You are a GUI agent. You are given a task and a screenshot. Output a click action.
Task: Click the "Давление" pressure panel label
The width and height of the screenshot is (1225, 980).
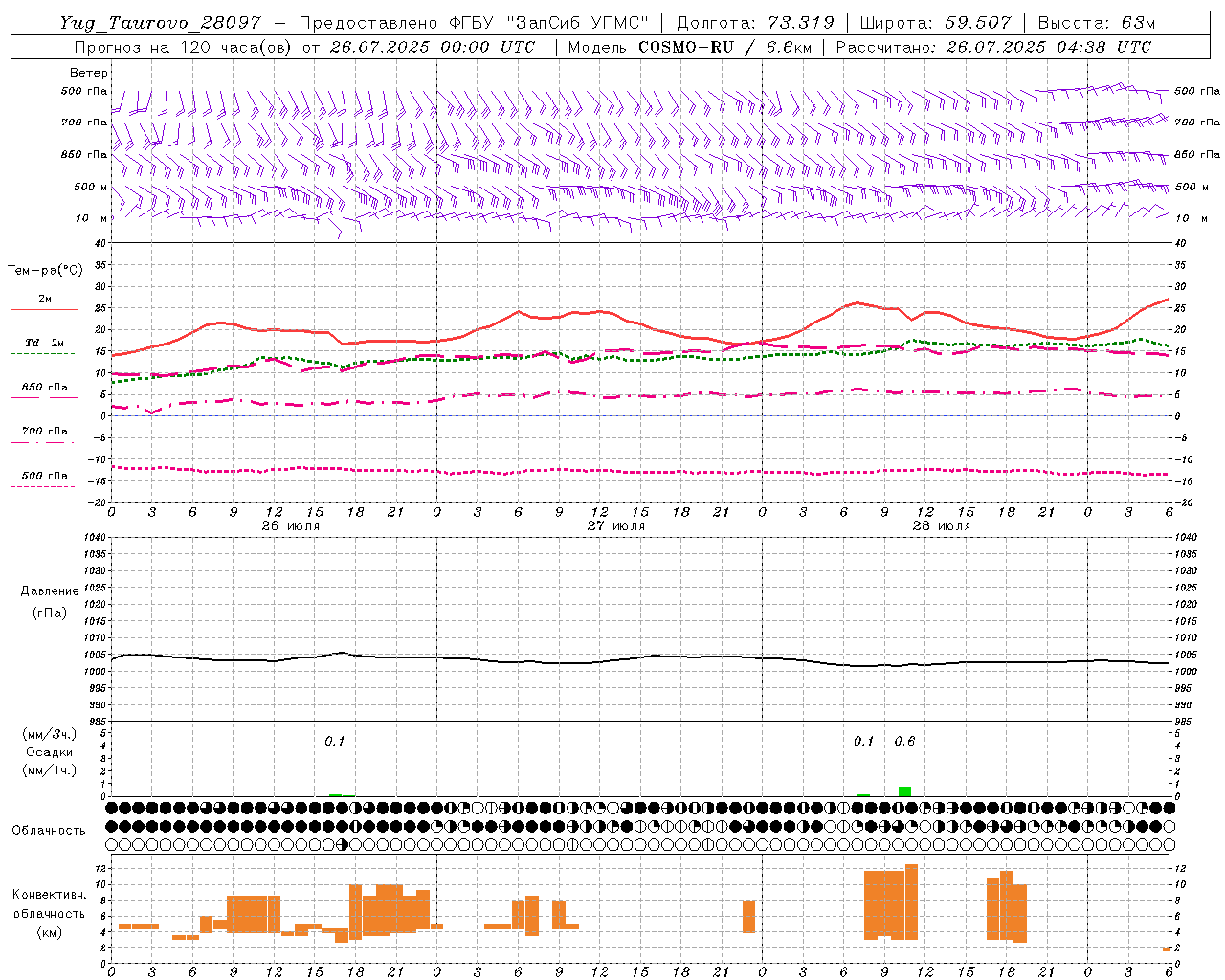coord(50,591)
